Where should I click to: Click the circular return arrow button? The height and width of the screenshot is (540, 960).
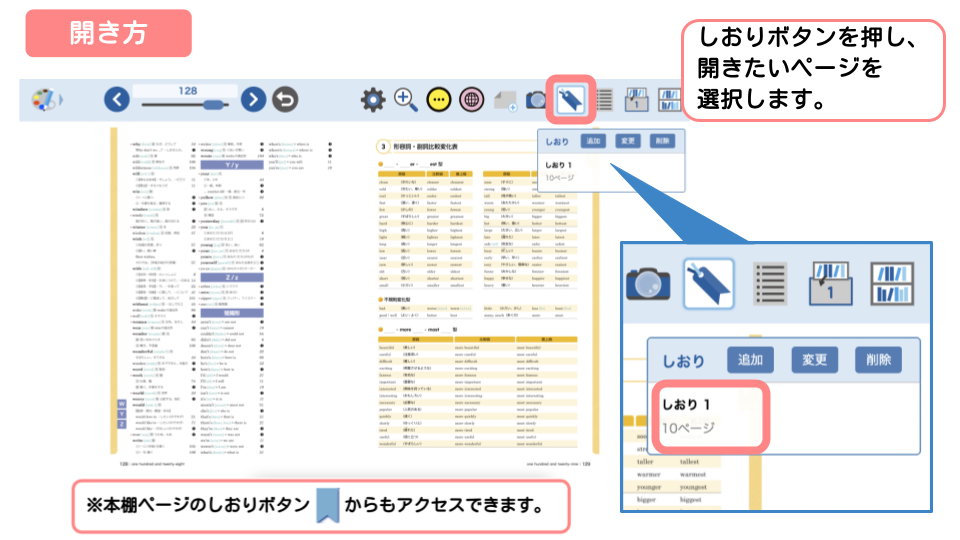tap(286, 100)
